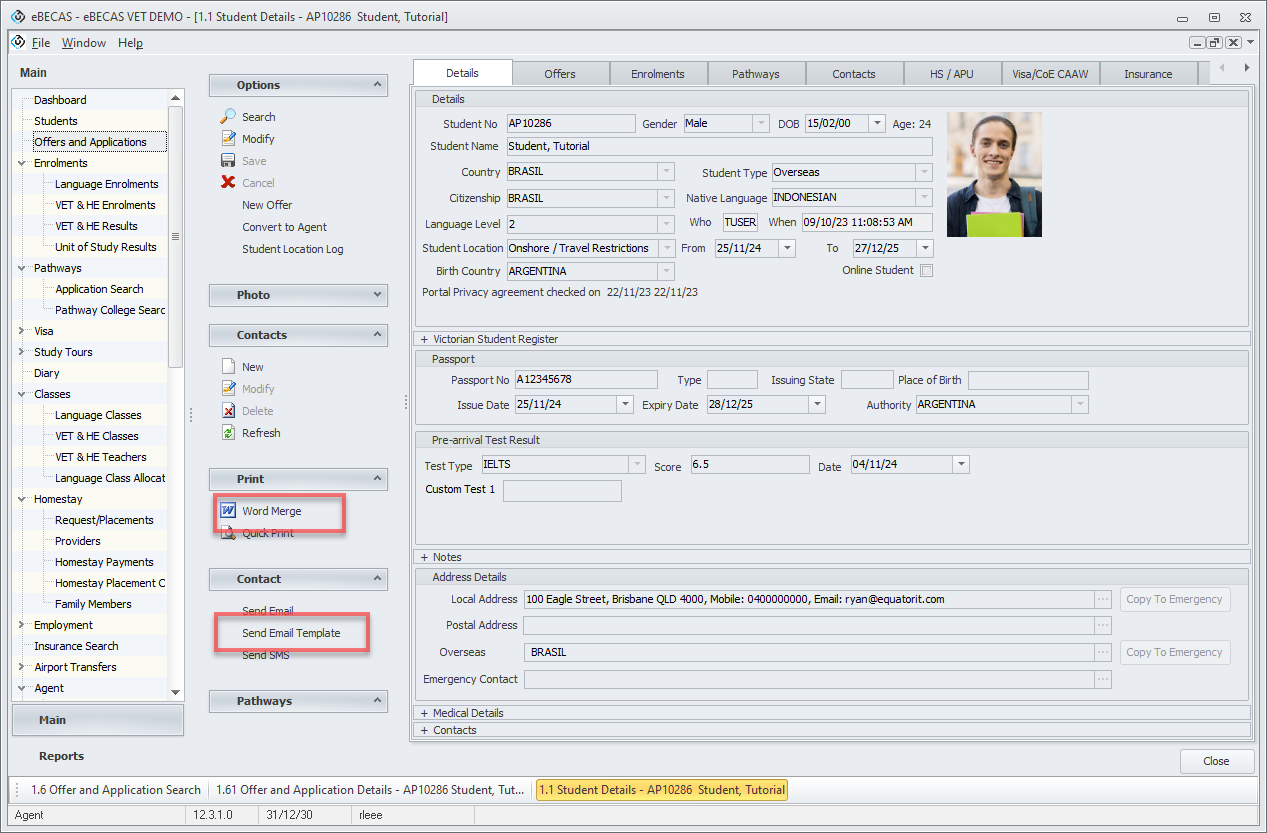Viewport: 1267px width, 833px height.
Task: Click the Close button
Action: click(x=1216, y=761)
